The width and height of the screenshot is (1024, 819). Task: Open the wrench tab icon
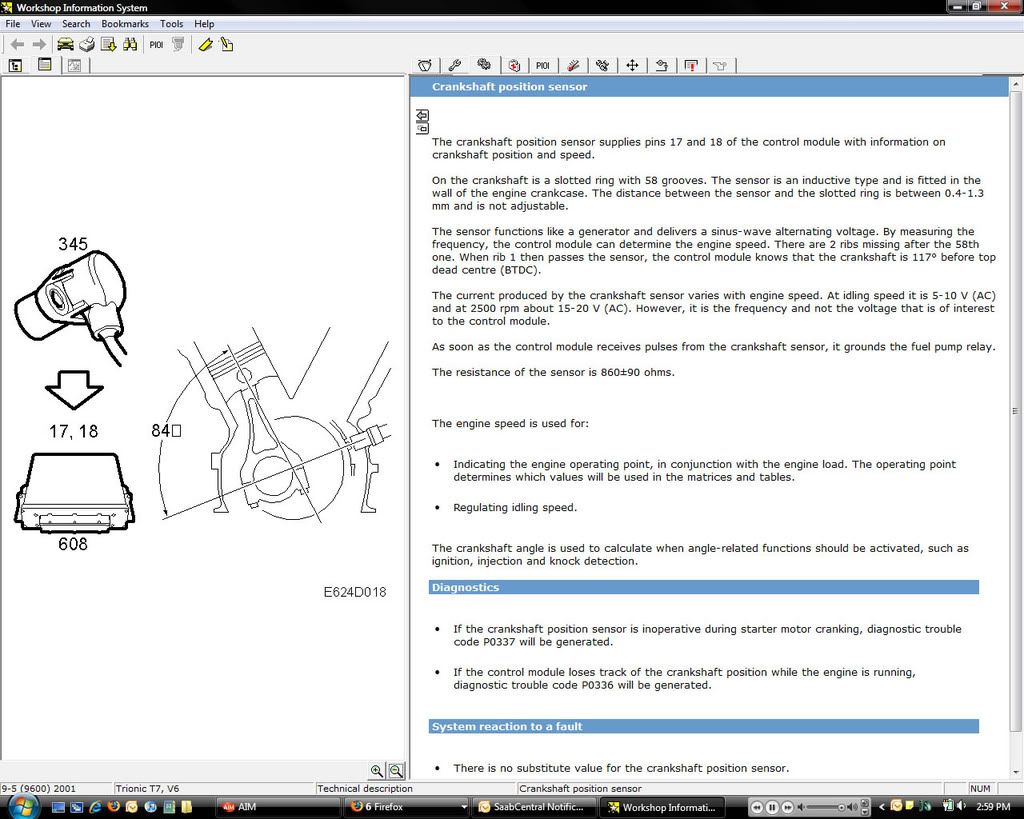(454, 65)
